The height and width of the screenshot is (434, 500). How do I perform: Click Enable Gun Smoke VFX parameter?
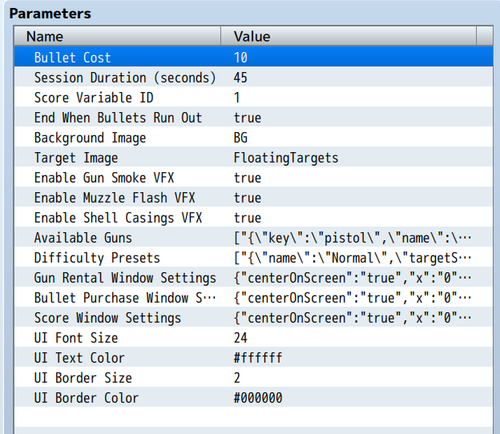click(253, 177)
